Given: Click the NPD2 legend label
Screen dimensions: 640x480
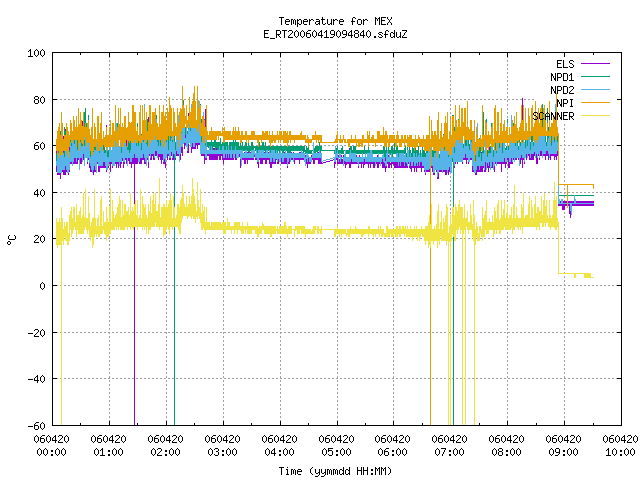Looking at the screenshot, I should tap(562, 90).
